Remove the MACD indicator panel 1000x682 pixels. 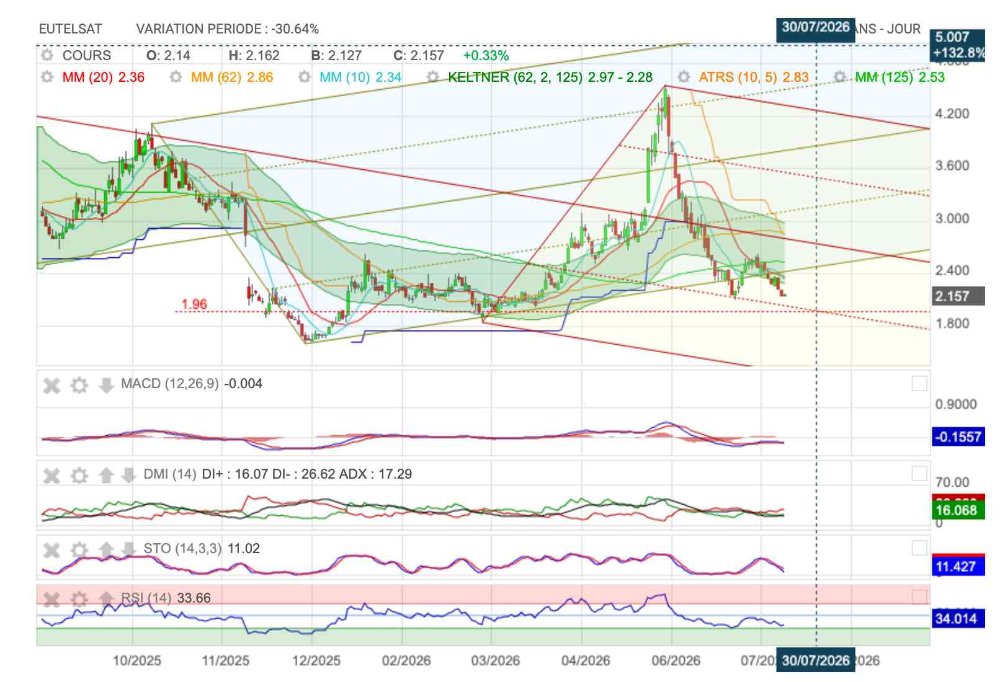51,385
